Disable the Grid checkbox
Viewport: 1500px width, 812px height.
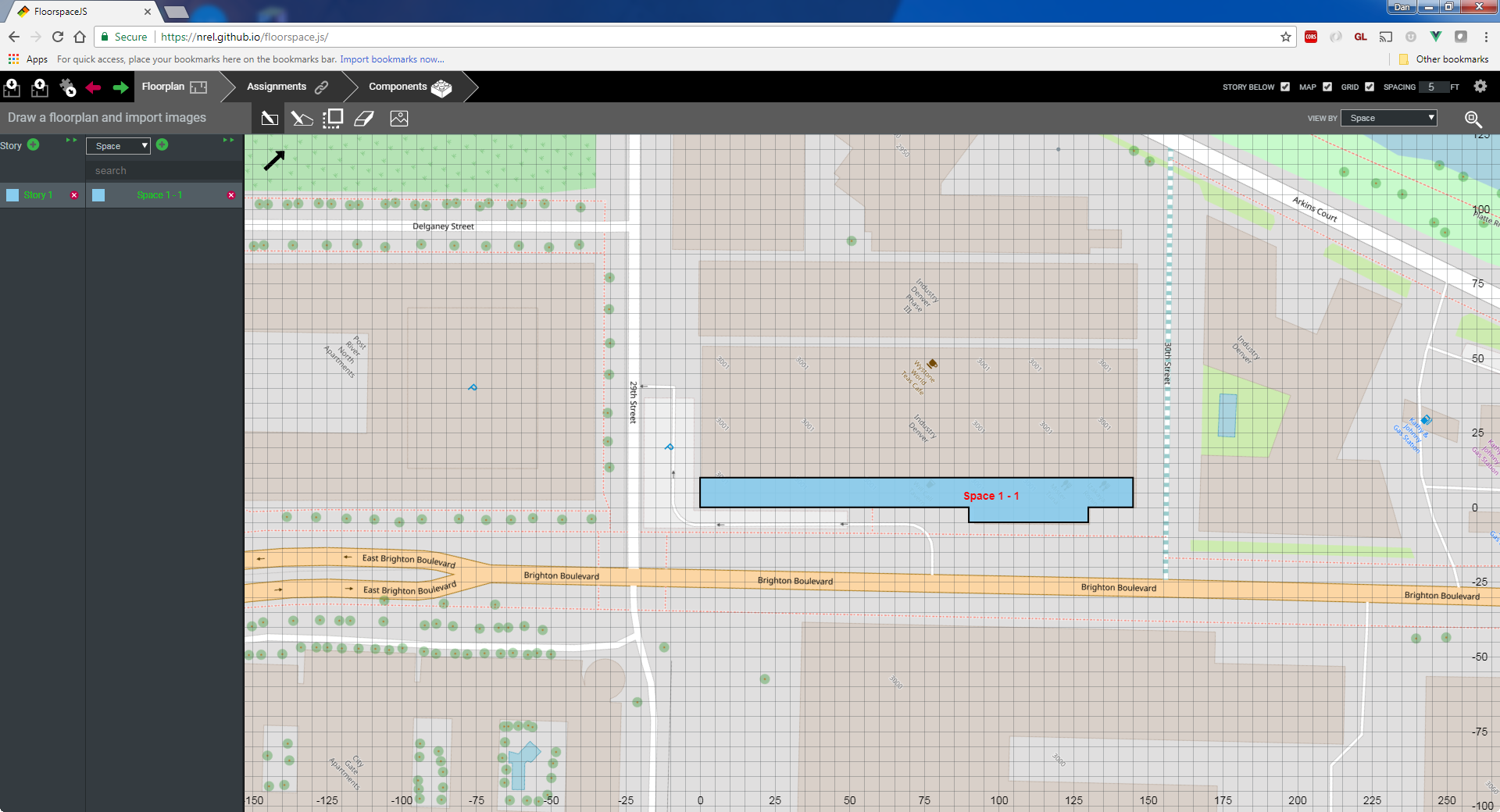click(x=1370, y=87)
